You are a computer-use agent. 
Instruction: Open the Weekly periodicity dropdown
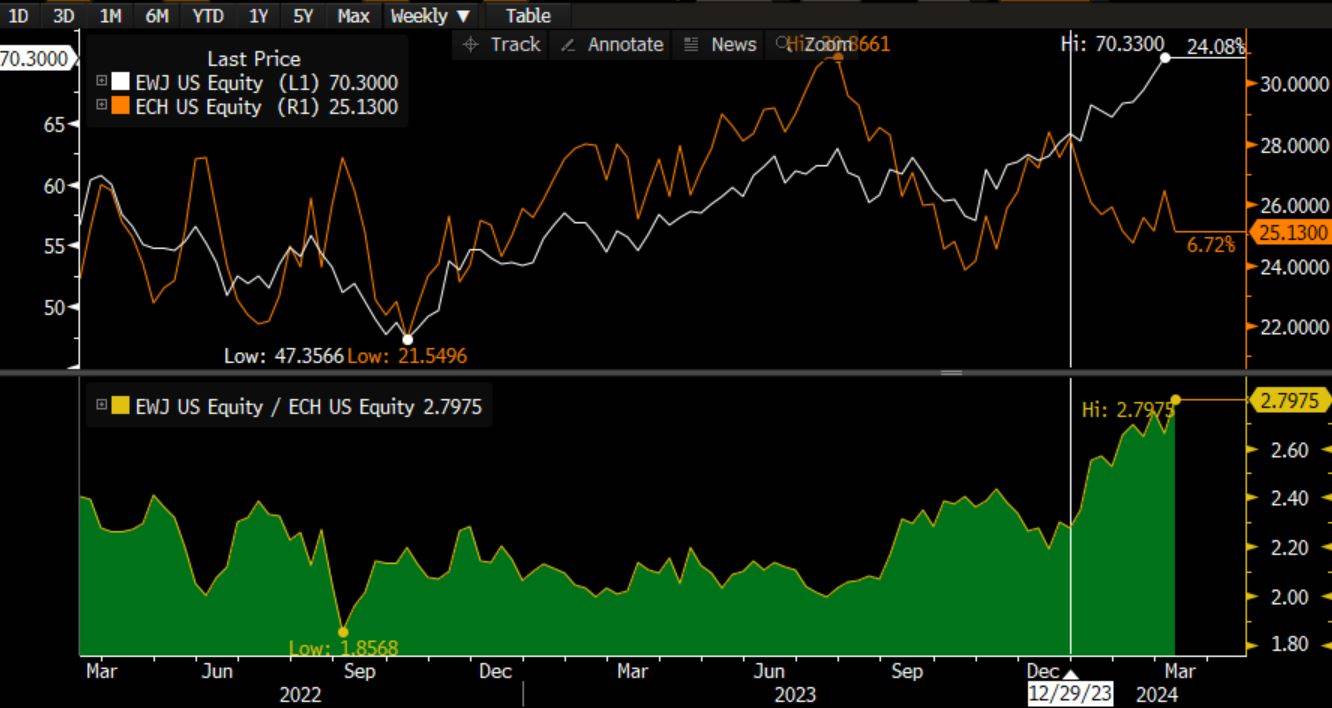click(430, 15)
